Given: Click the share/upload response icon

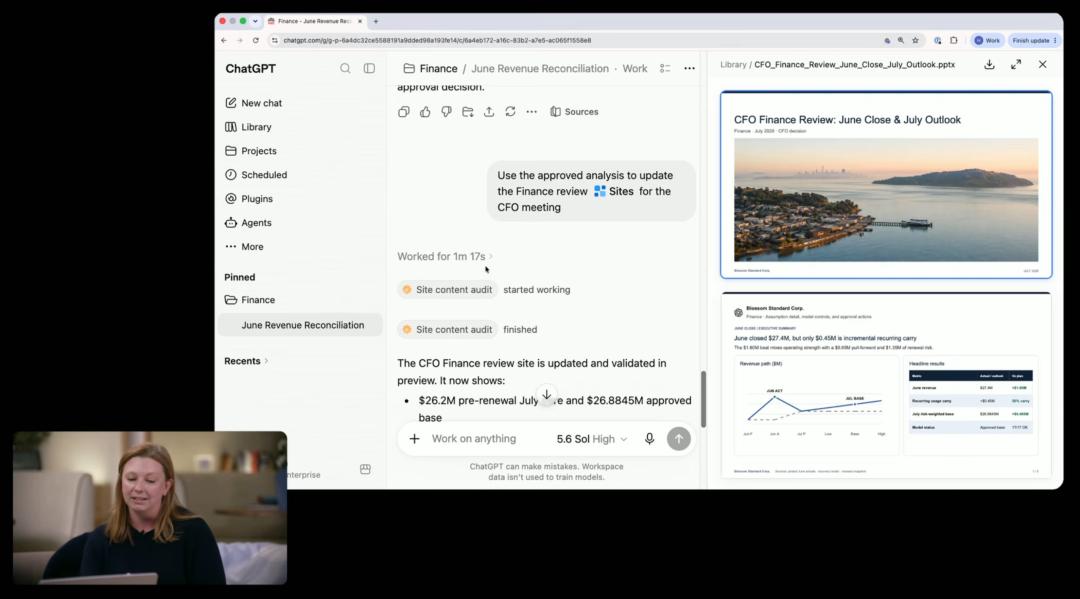Looking at the screenshot, I should [x=489, y=112].
